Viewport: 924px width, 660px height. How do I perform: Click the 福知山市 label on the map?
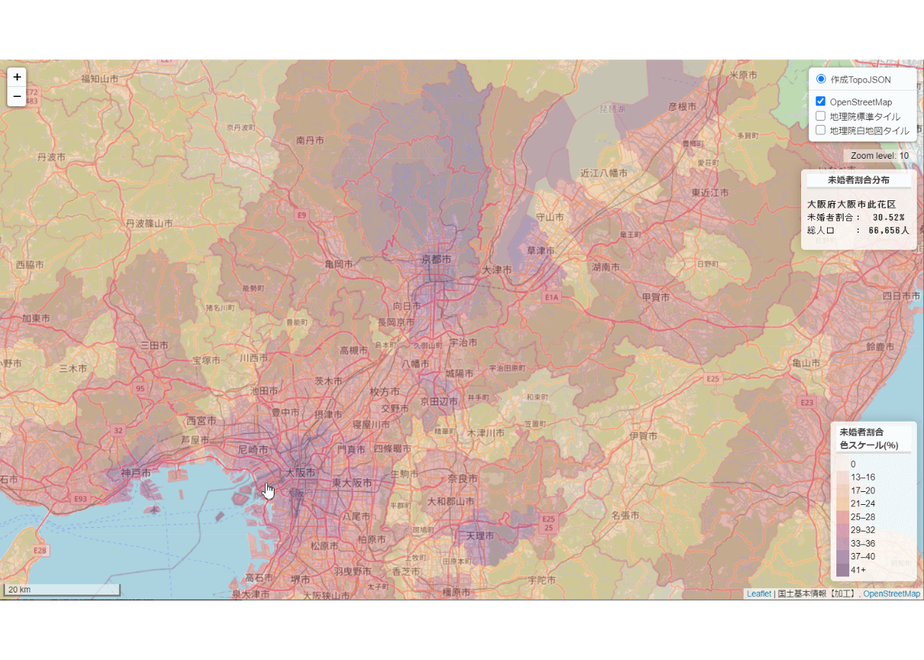point(100,78)
